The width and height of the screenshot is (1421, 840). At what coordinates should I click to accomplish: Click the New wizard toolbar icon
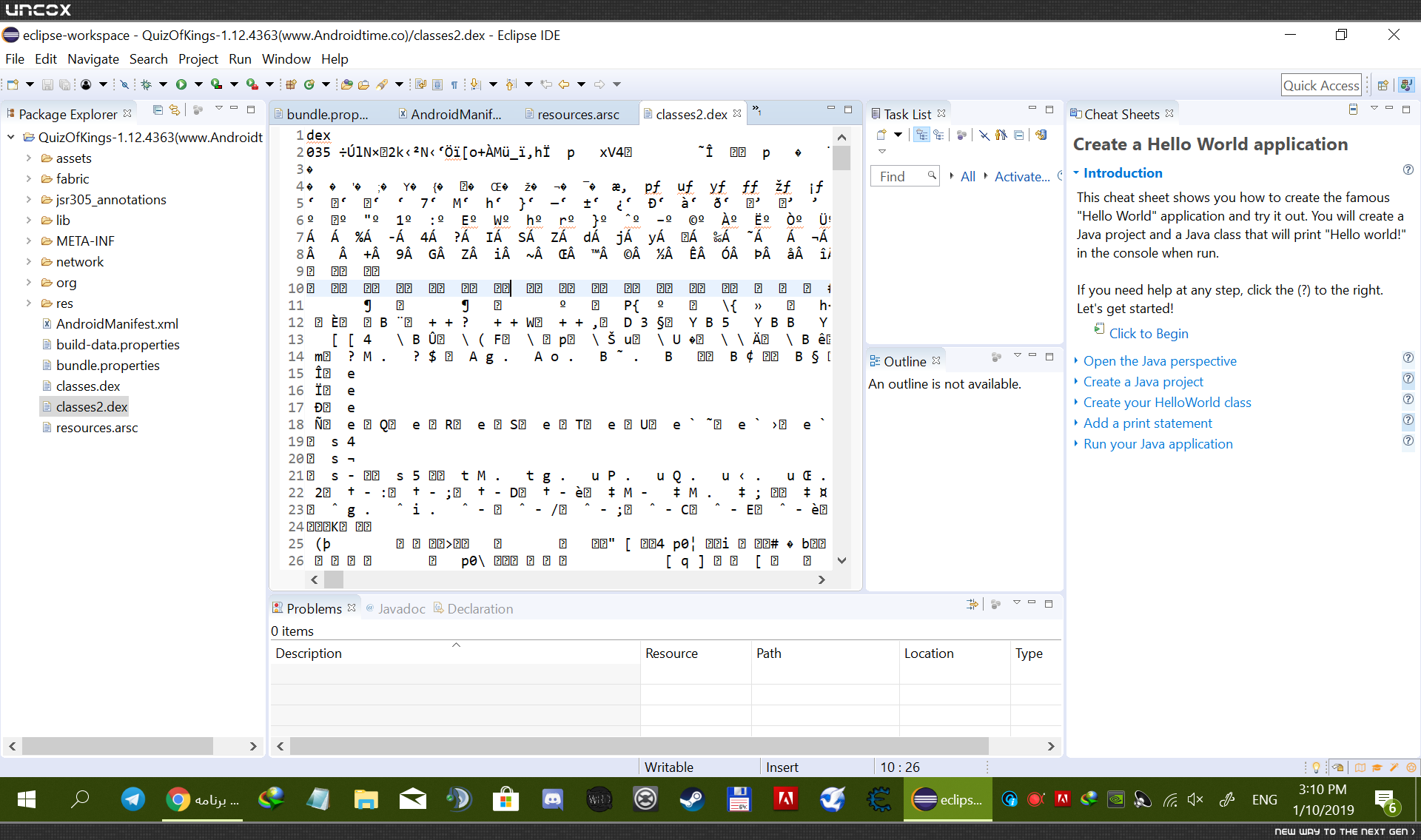click(x=13, y=84)
